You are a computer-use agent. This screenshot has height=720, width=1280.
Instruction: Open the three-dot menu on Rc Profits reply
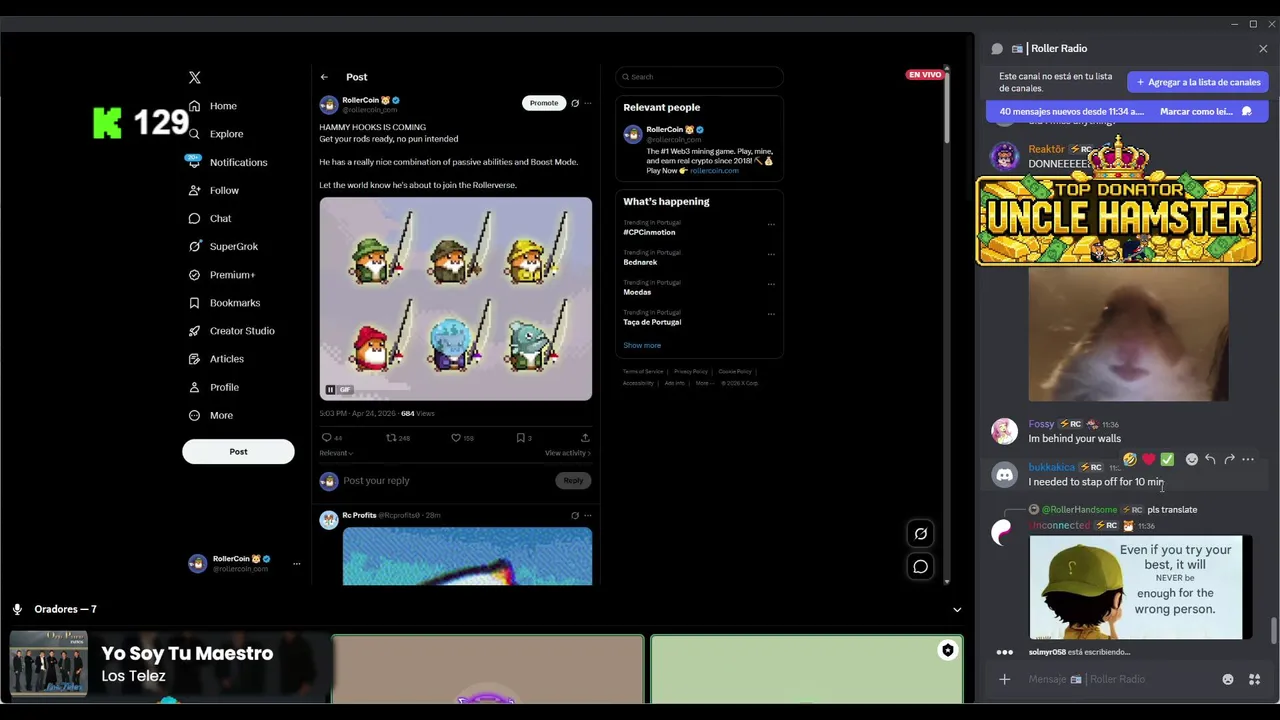pyautogui.click(x=587, y=516)
